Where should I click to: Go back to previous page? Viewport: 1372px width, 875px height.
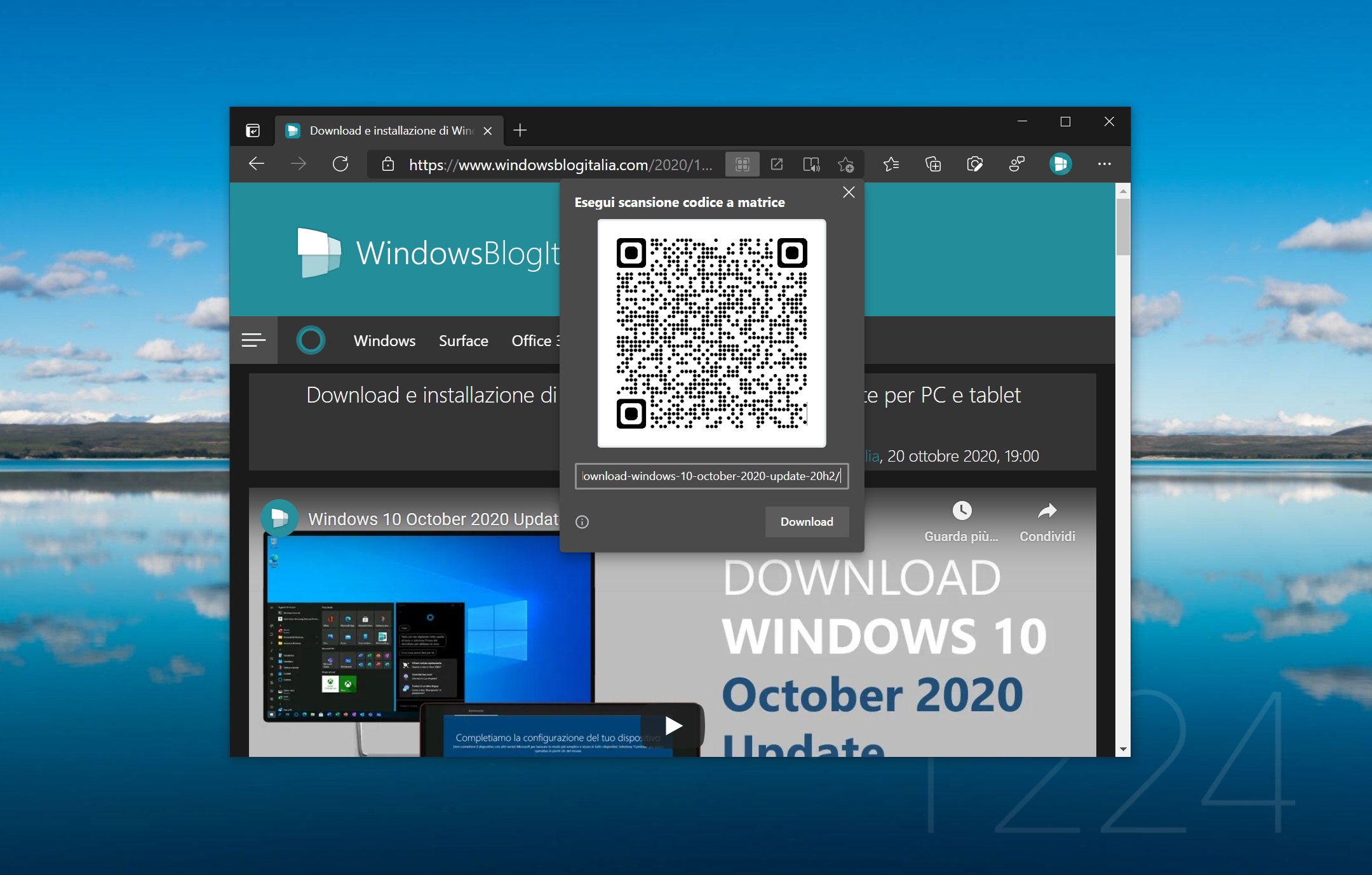(x=257, y=164)
